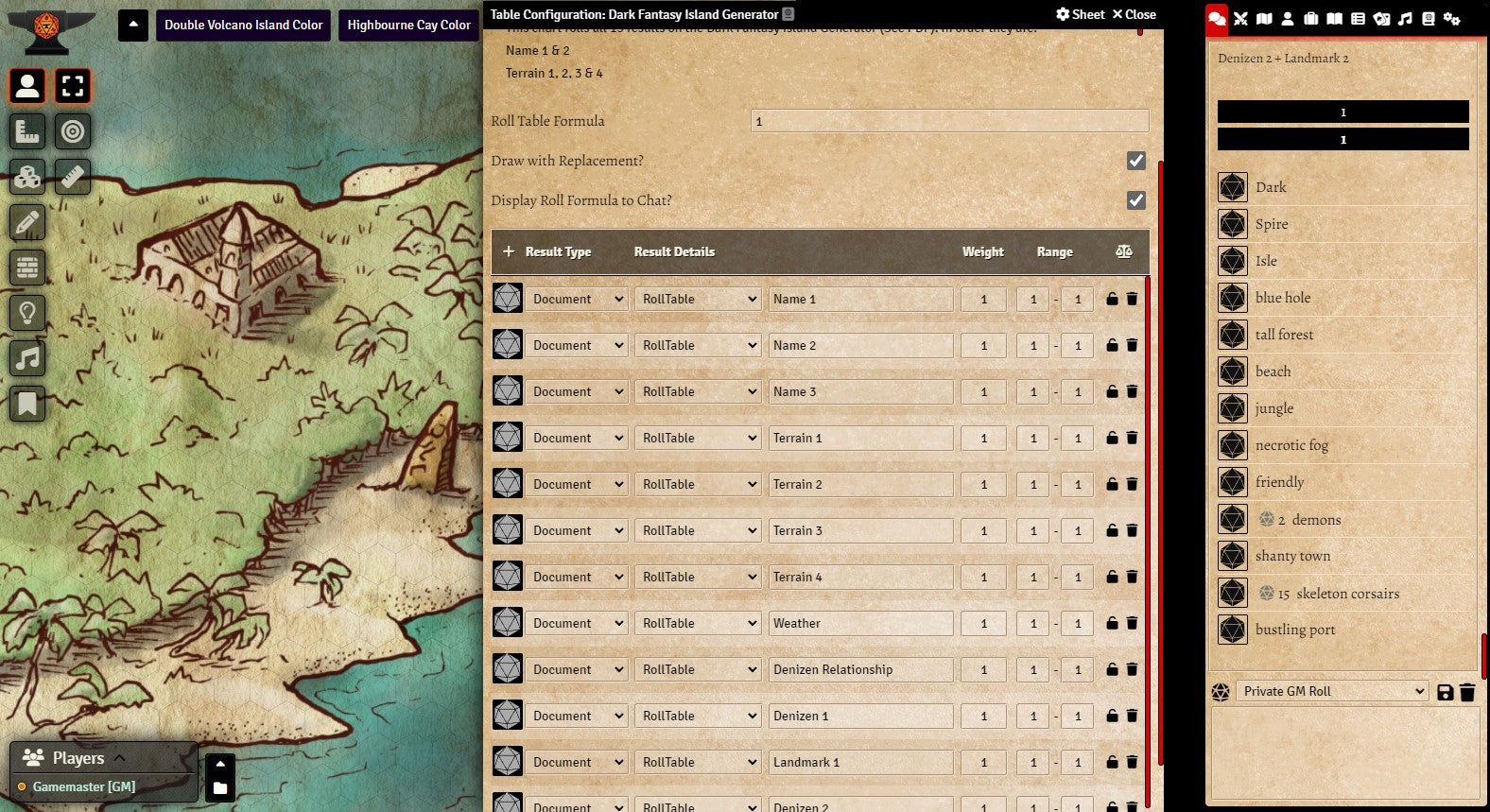Select the Drawing pencil tool
Viewport: 1490px width, 812px height.
pos(27,223)
